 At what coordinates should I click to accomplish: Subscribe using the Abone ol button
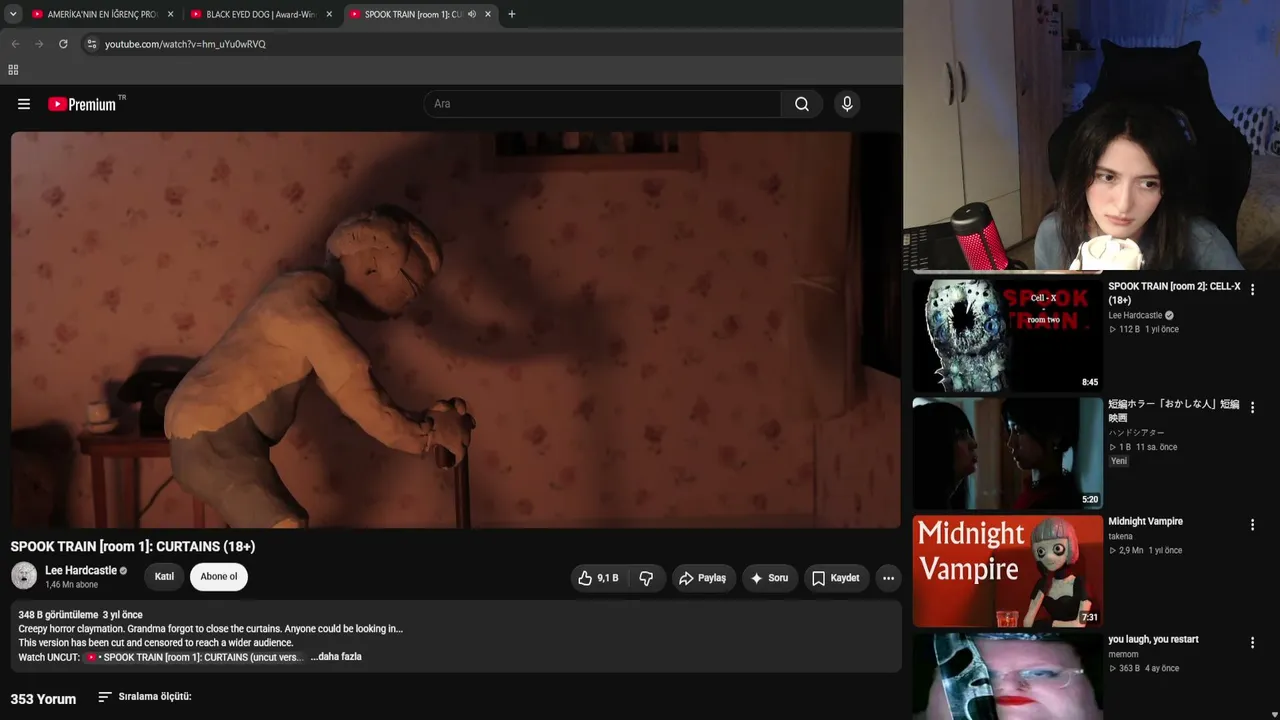[219, 577]
